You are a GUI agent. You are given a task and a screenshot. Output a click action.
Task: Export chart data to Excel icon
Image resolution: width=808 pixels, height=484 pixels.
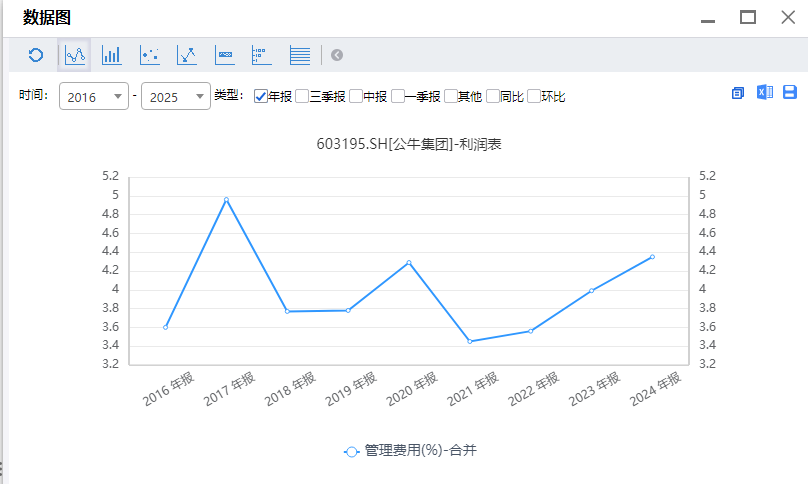tap(765, 92)
